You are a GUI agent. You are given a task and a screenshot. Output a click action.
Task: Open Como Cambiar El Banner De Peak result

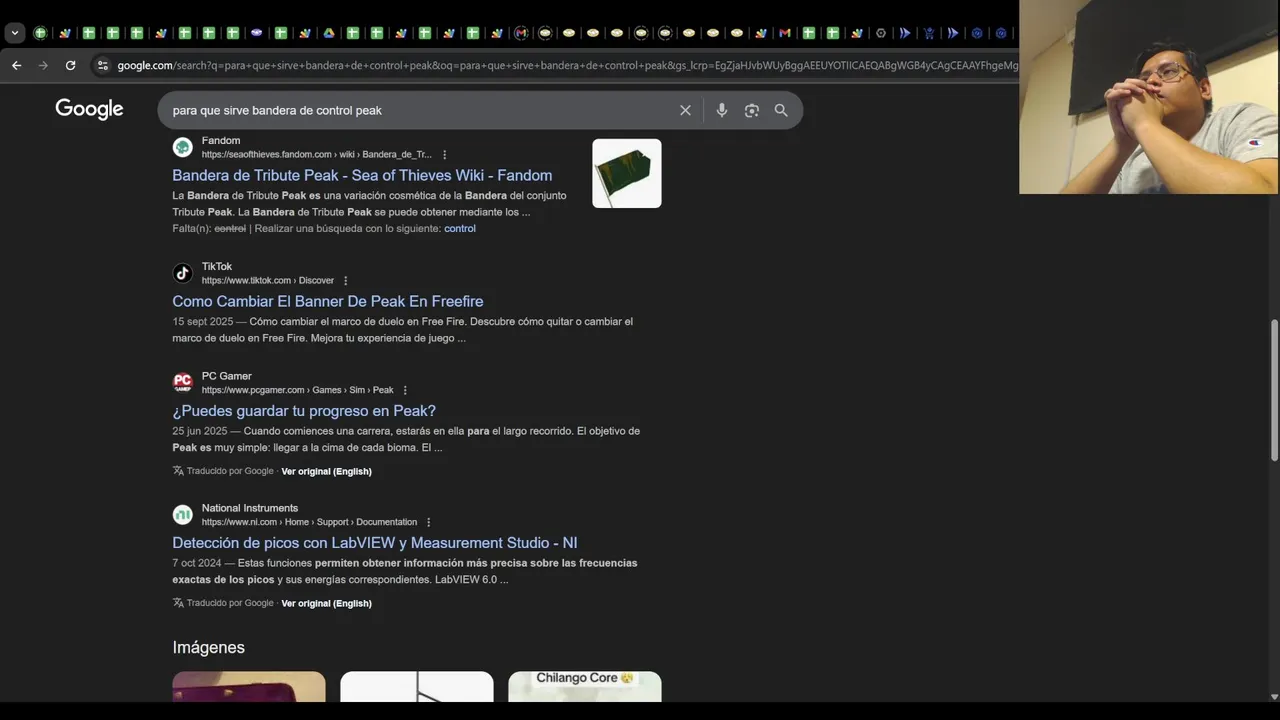click(328, 301)
